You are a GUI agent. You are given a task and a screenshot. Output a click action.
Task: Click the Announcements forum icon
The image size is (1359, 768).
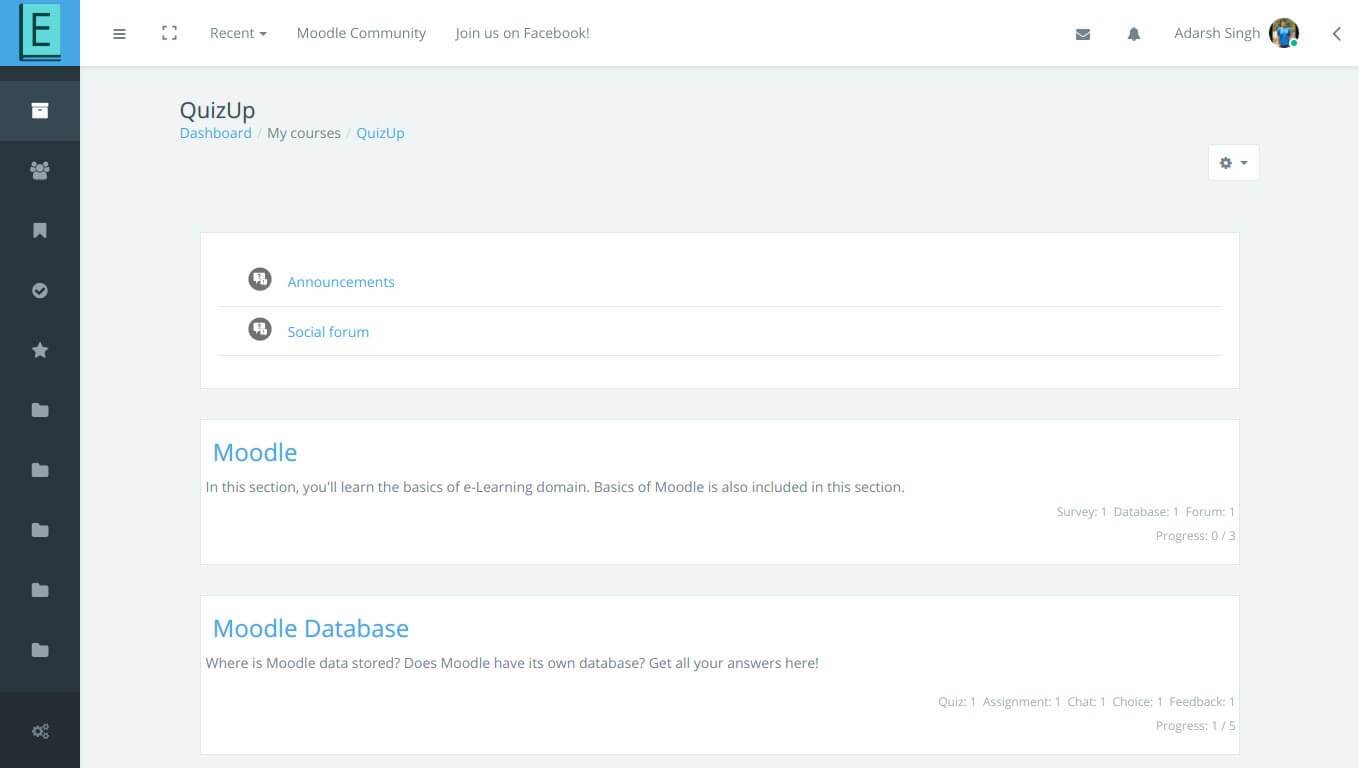(x=260, y=279)
